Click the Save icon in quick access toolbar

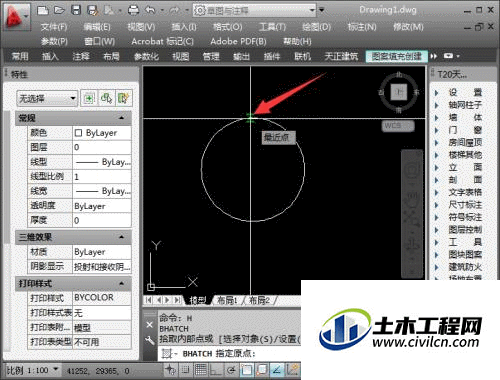click(x=76, y=10)
